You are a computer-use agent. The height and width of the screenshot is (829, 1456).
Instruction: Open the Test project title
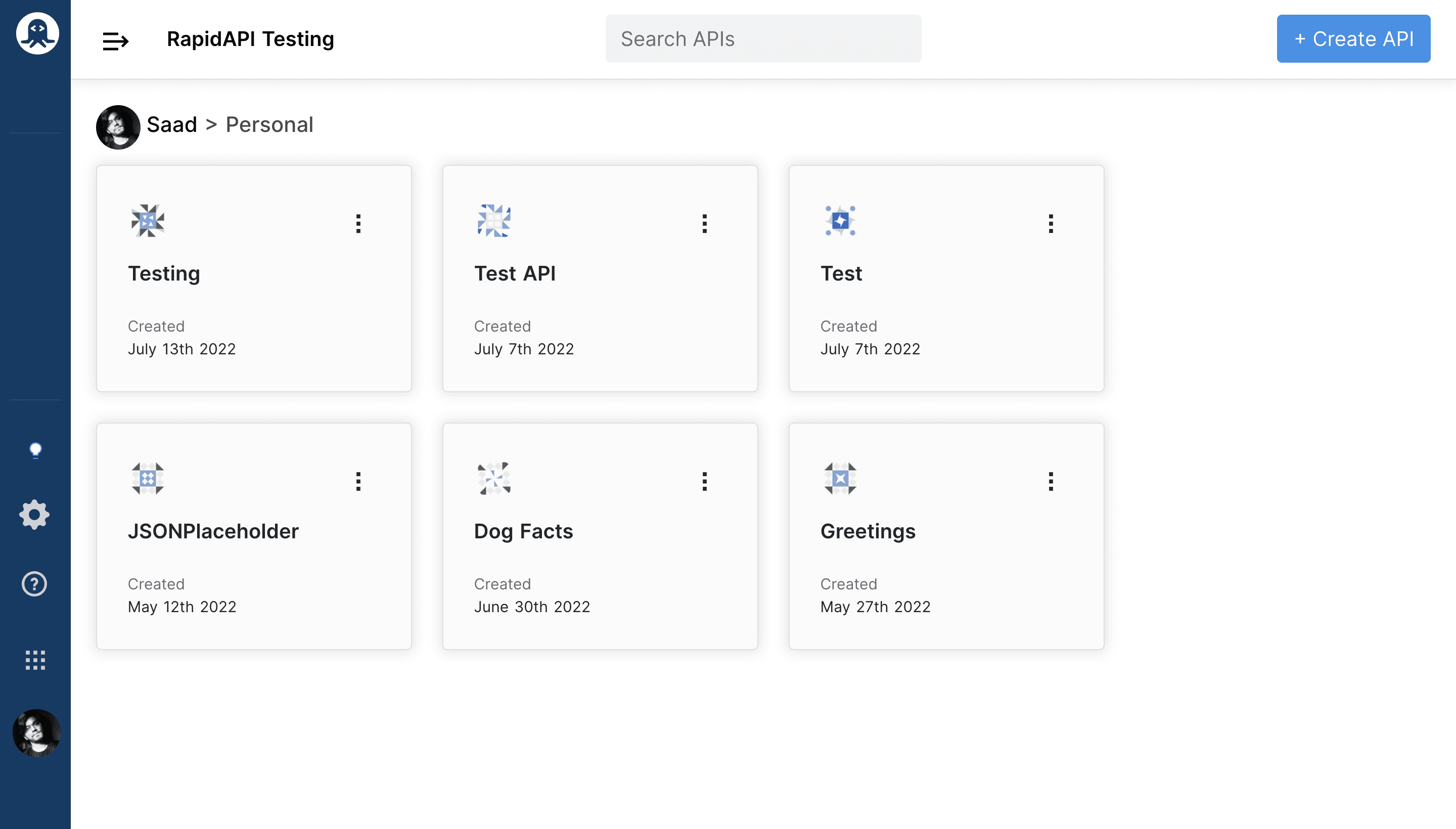[841, 274]
